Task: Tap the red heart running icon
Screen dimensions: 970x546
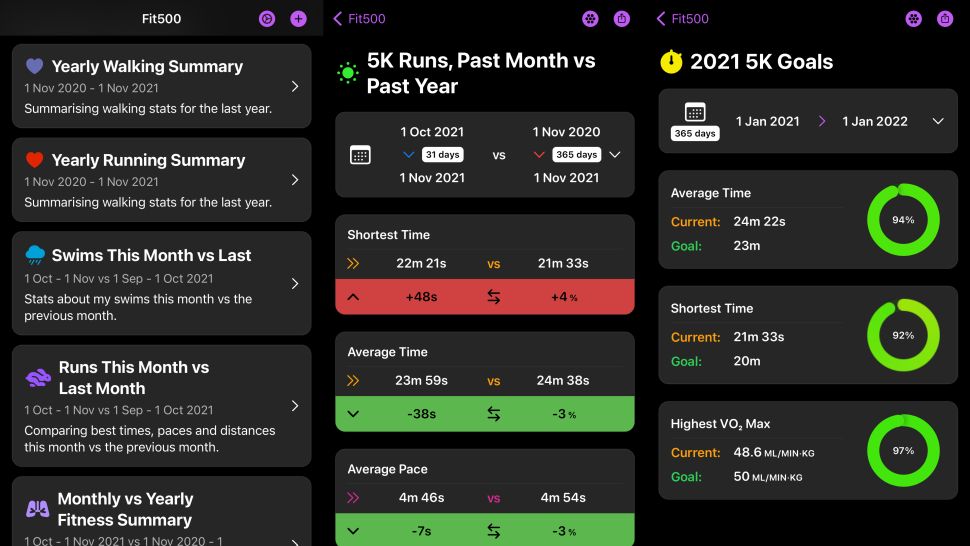Action: pos(35,160)
